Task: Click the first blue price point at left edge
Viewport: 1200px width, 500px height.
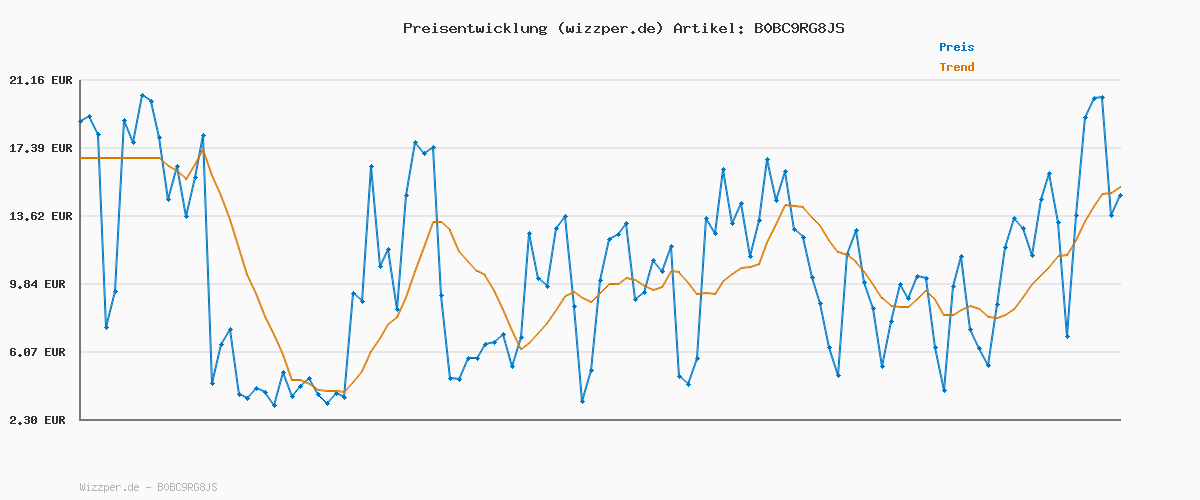Action: coord(81,122)
